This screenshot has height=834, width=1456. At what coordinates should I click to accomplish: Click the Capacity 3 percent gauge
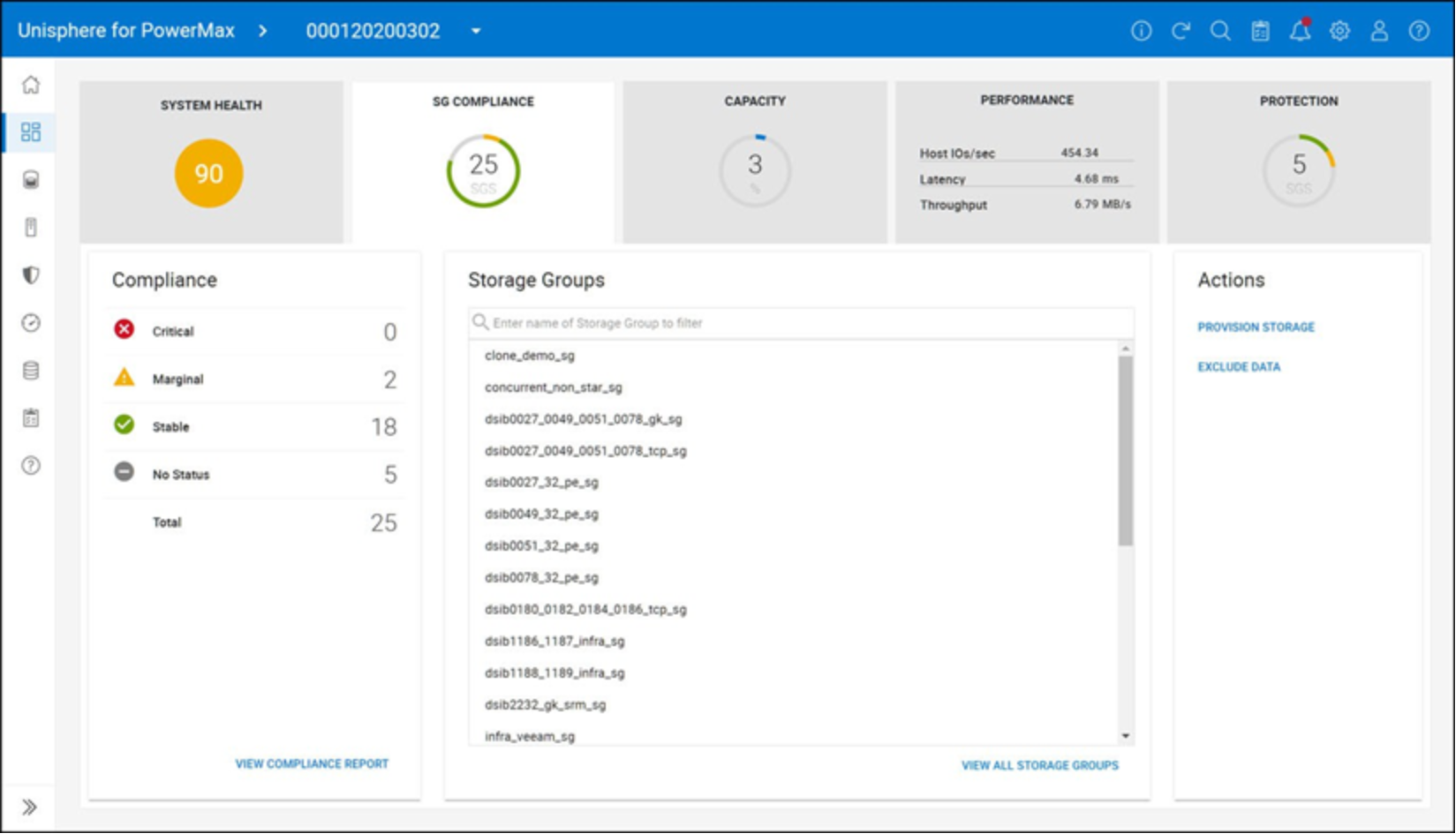755,171
